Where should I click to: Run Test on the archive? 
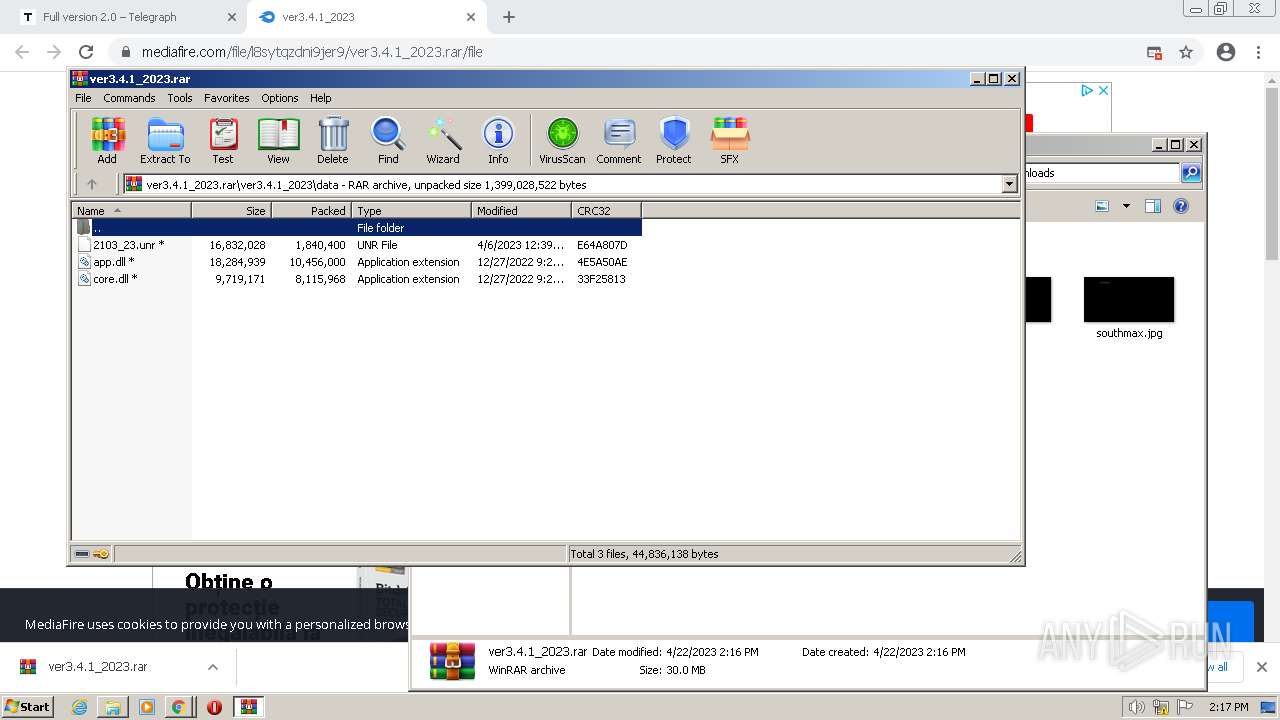(x=223, y=140)
